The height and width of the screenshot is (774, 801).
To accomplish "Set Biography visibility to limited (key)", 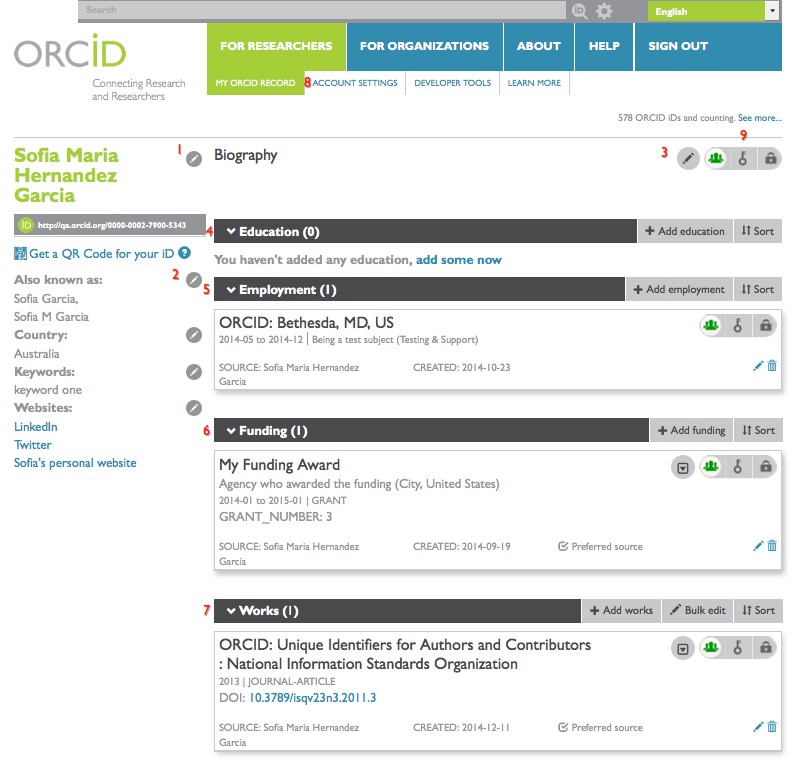I will (743, 158).
